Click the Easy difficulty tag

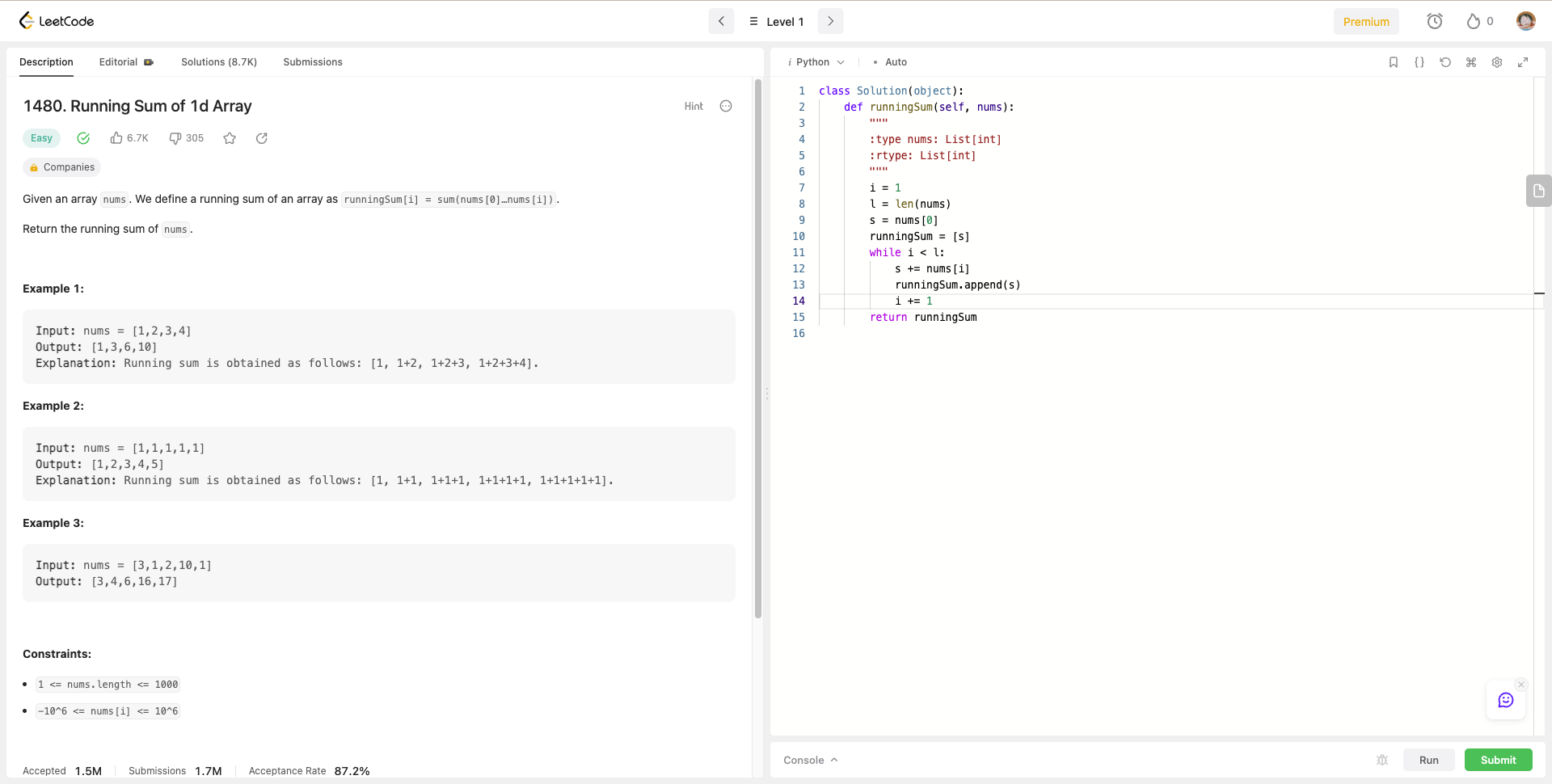41,138
